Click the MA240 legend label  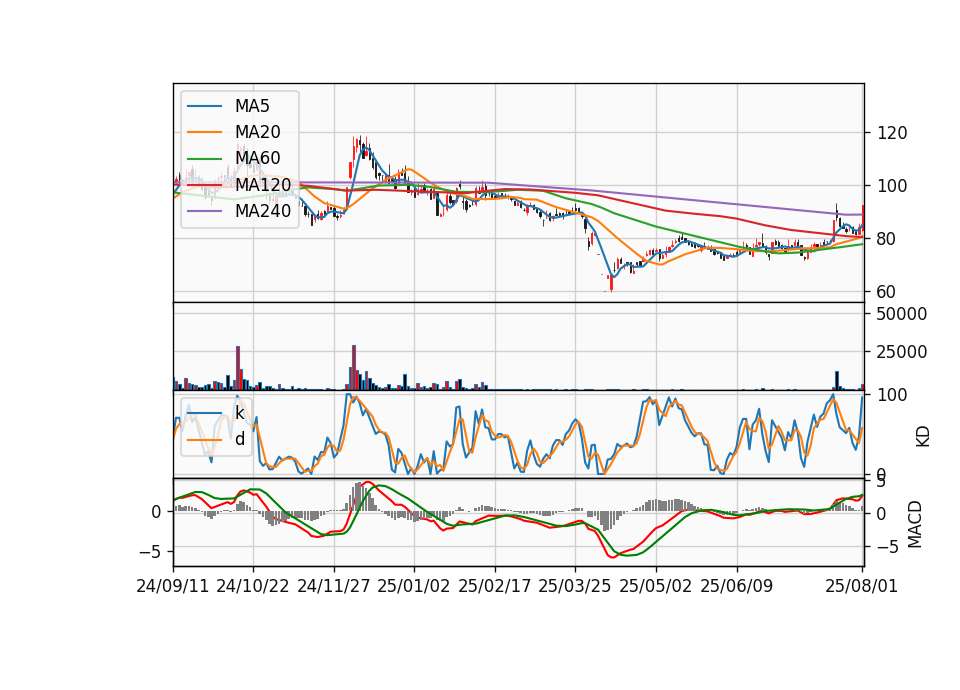263,211
